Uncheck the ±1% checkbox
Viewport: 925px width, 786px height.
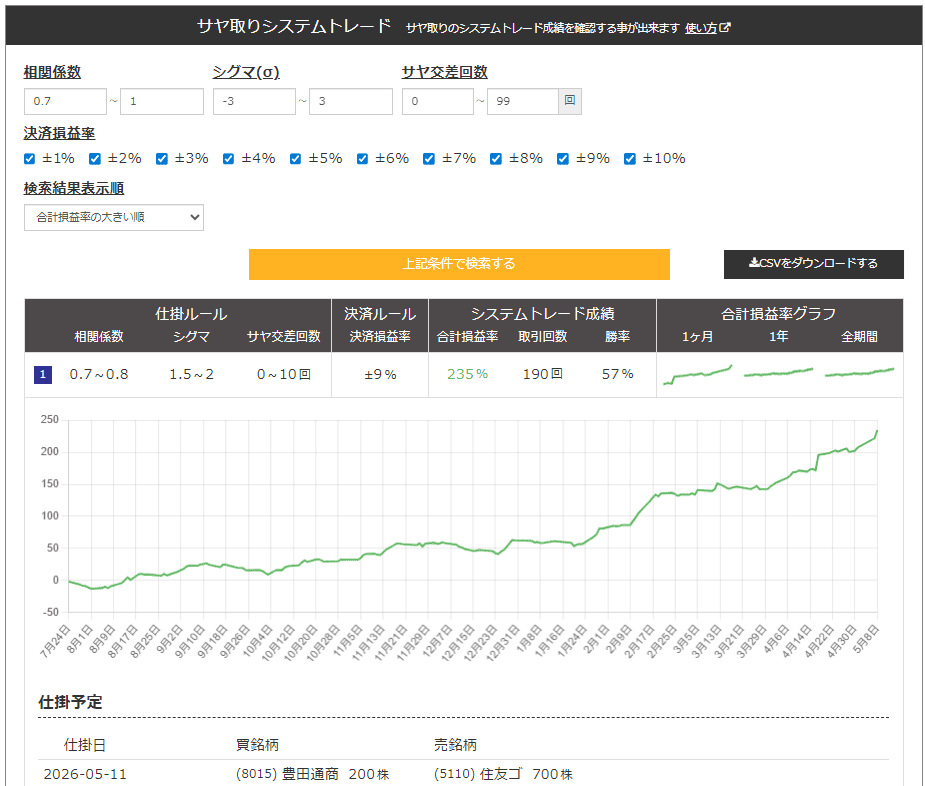click(29, 159)
